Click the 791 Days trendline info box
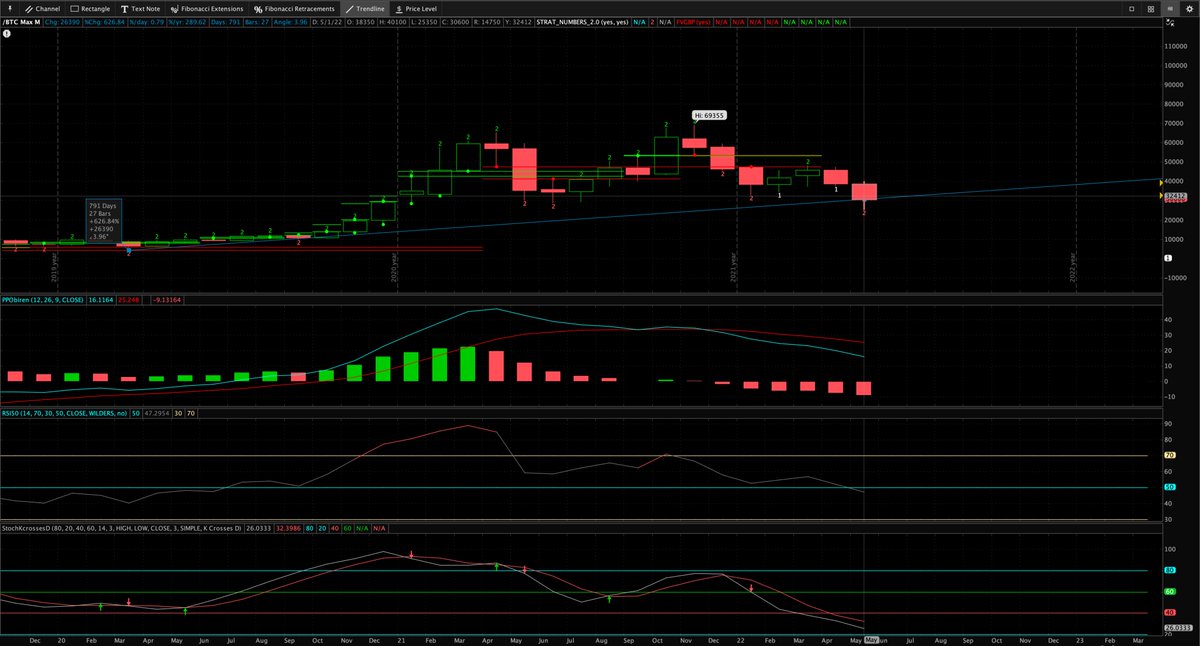The image size is (1200, 646). click(x=106, y=221)
